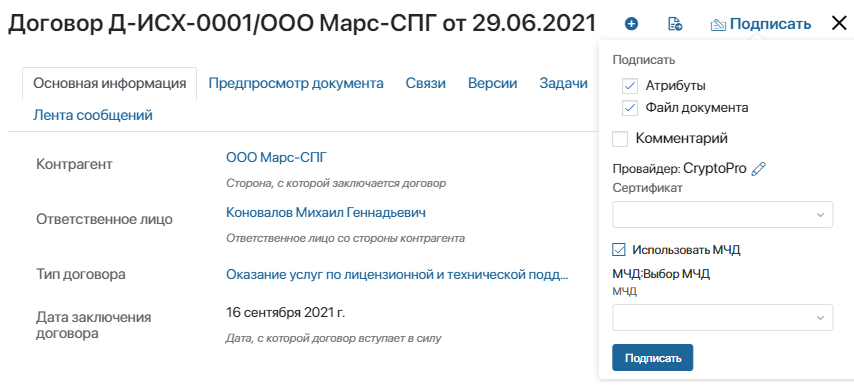Click the document export icon in header

(675, 24)
